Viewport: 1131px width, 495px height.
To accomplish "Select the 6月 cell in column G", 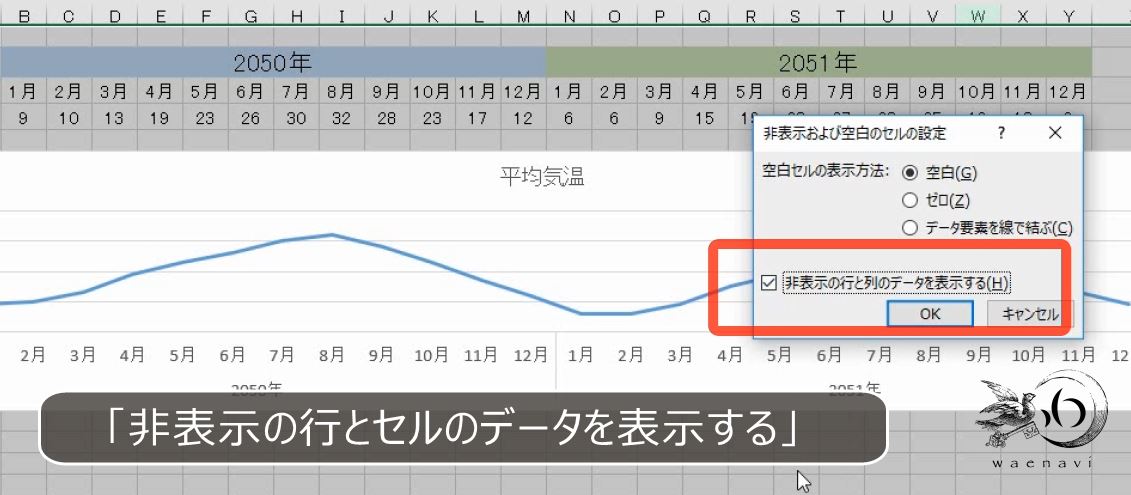I will [x=250, y=92].
